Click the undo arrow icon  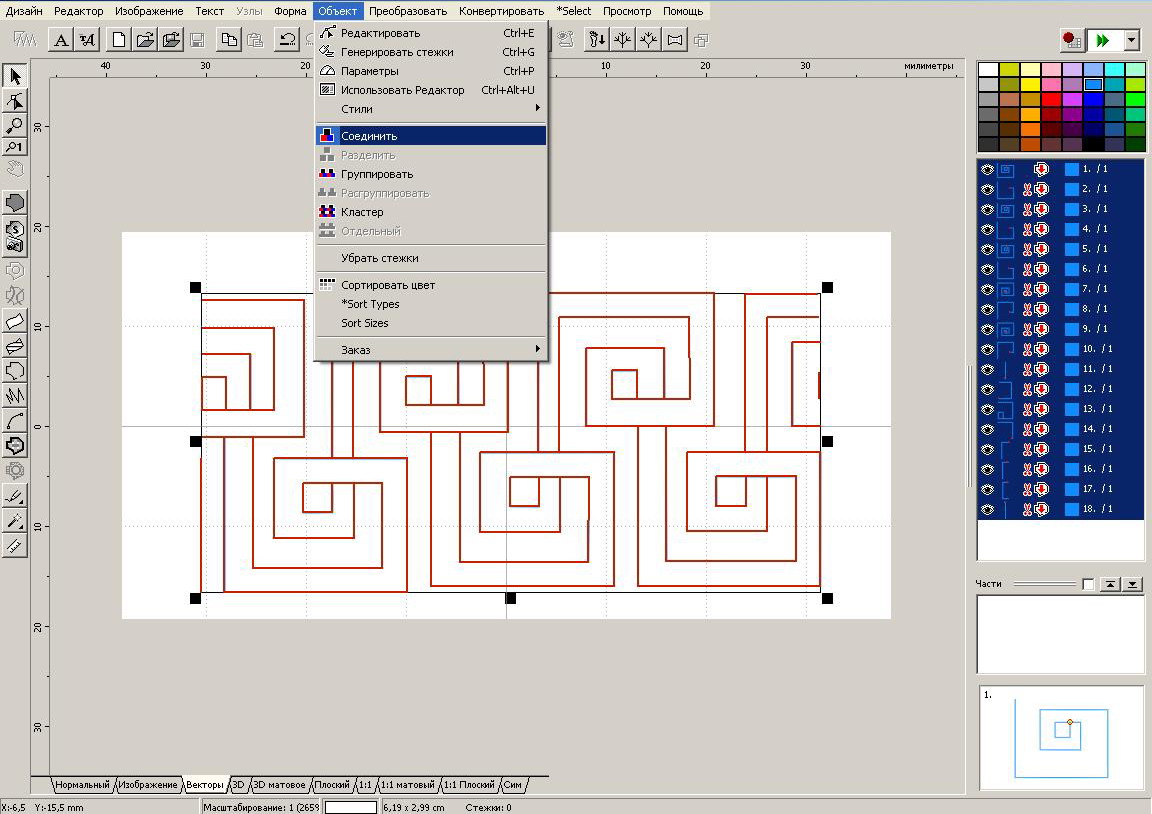[288, 40]
